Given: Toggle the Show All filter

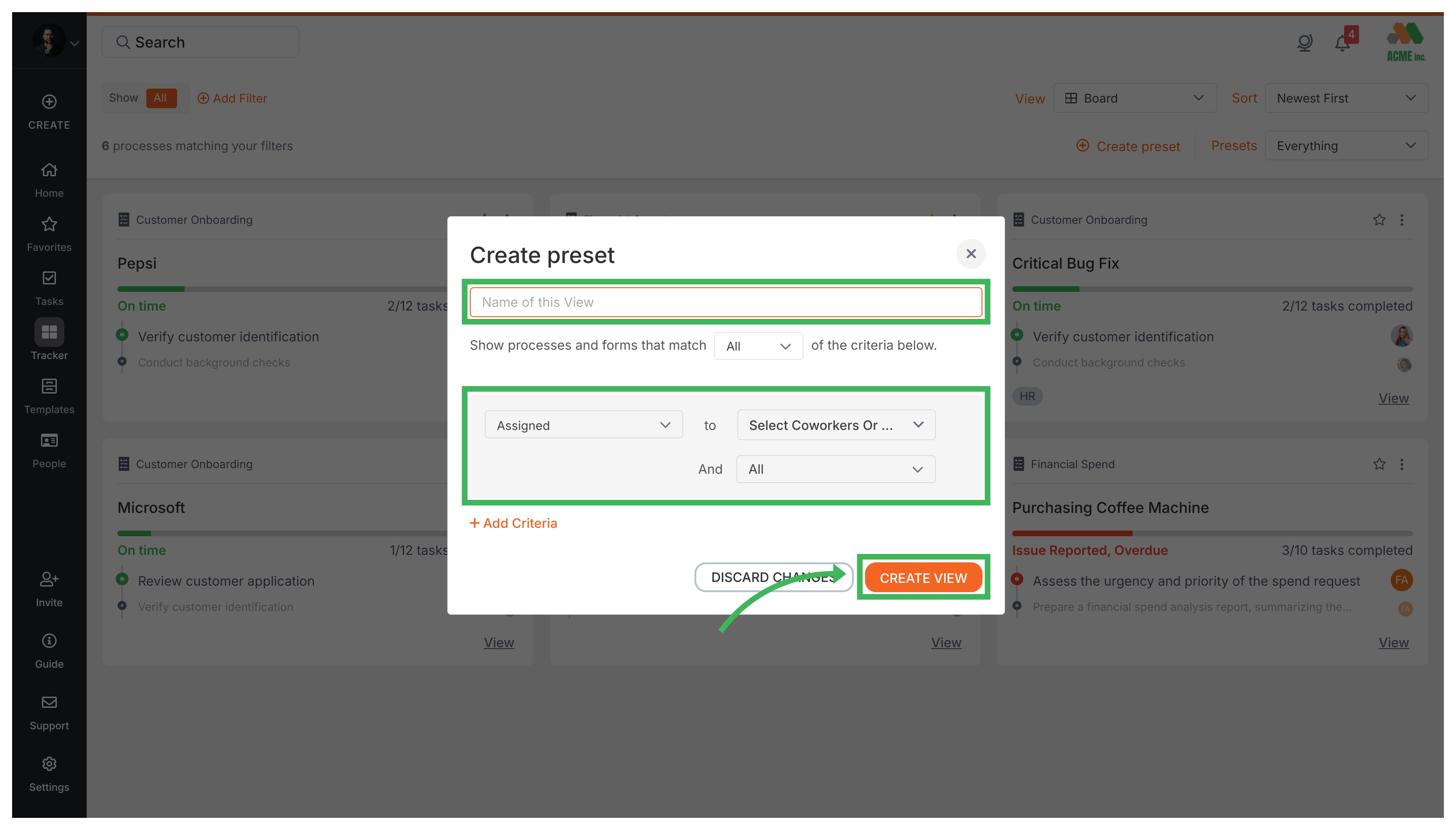Looking at the screenshot, I should coord(161,97).
